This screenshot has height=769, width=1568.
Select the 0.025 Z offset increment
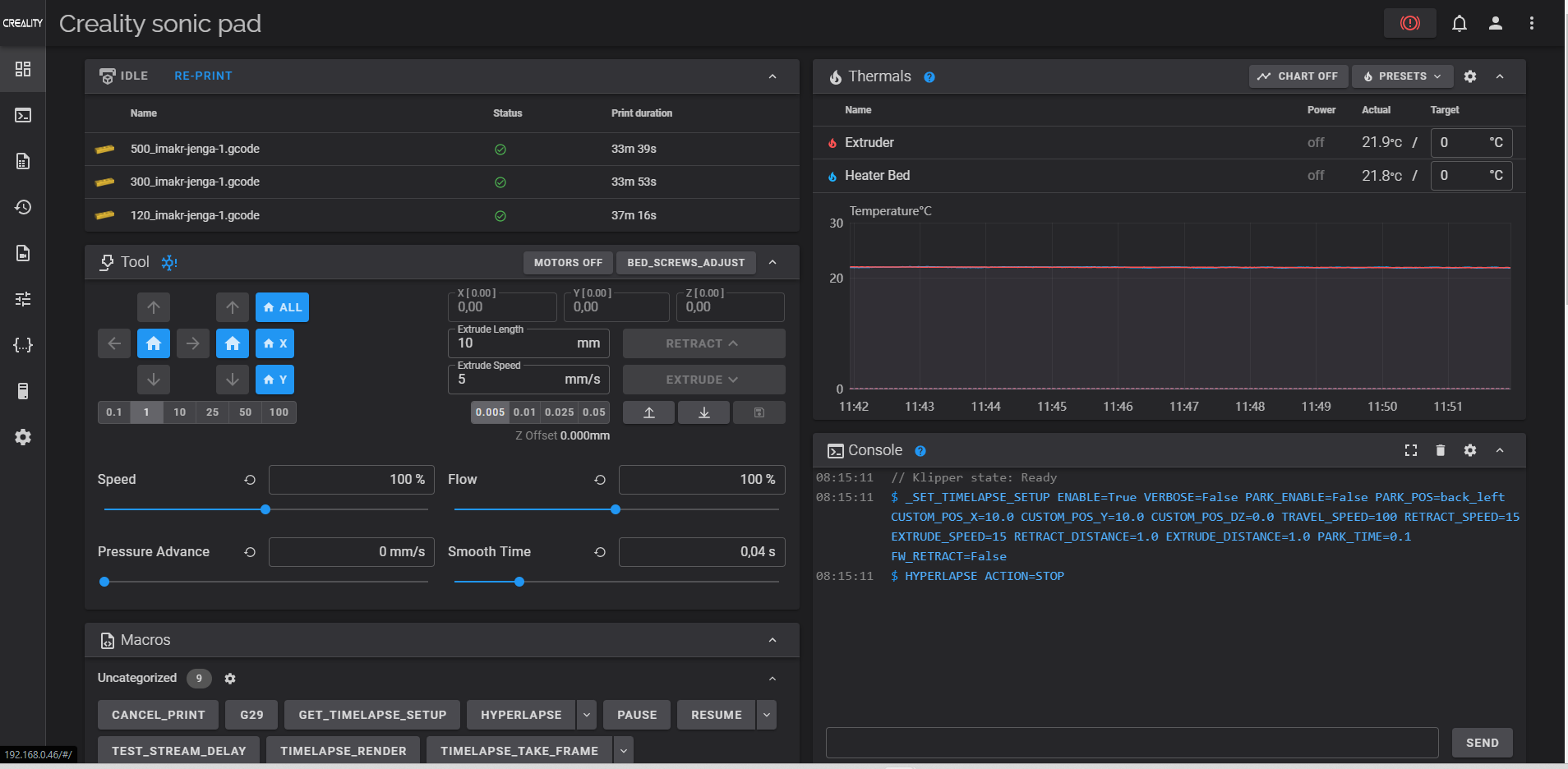click(x=559, y=412)
